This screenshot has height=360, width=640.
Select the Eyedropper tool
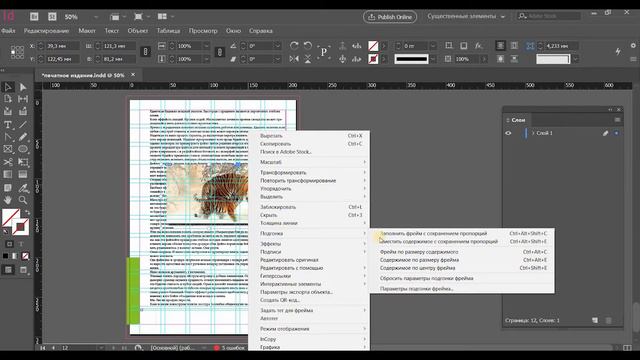pos(23,188)
